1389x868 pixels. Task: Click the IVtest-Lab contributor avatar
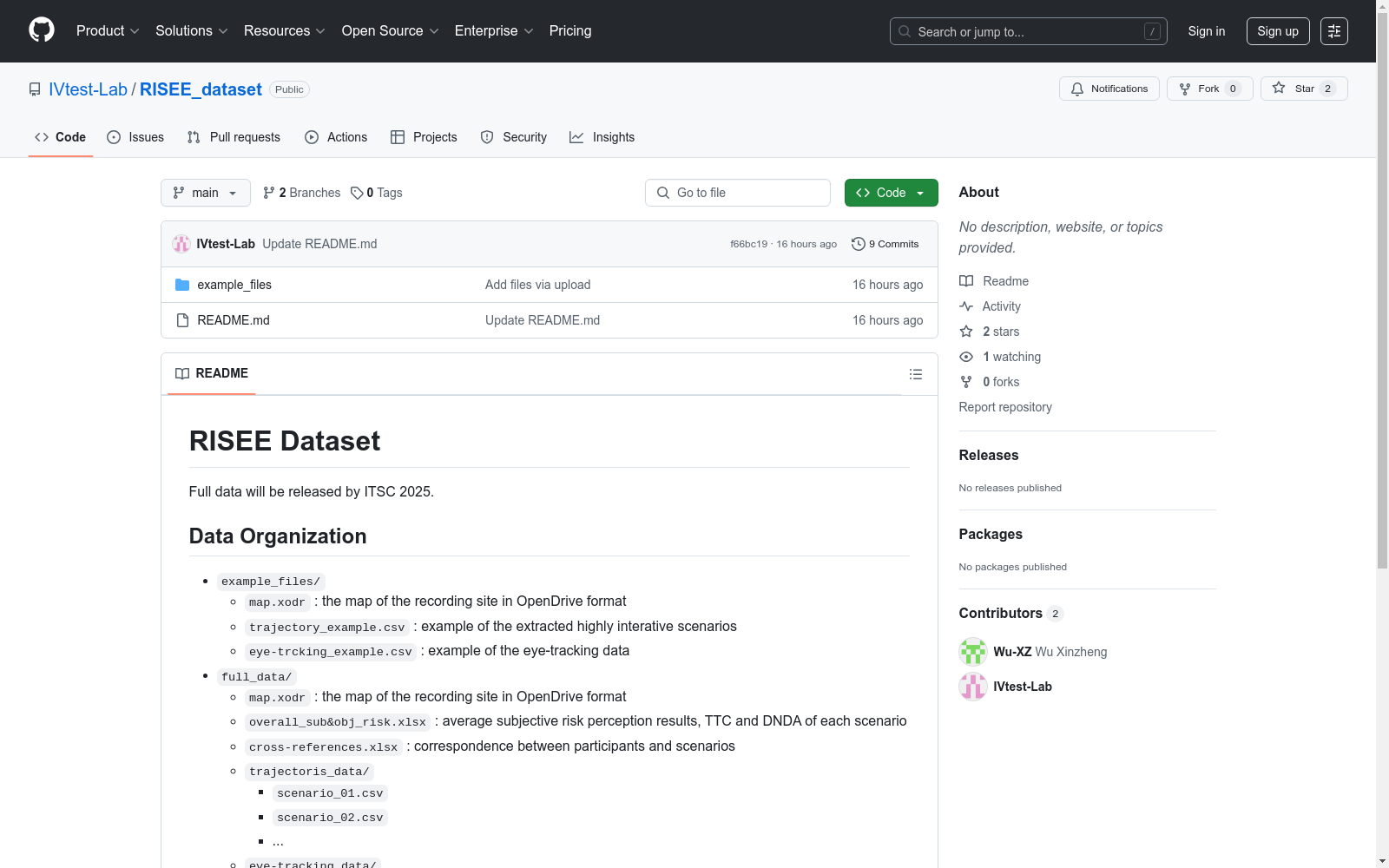(973, 687)
